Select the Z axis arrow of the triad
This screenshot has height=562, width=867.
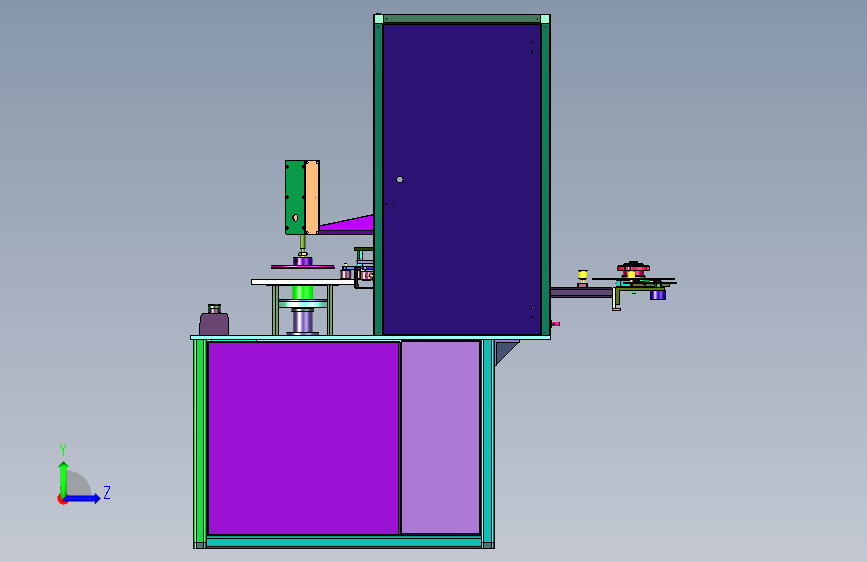(83, 498)
